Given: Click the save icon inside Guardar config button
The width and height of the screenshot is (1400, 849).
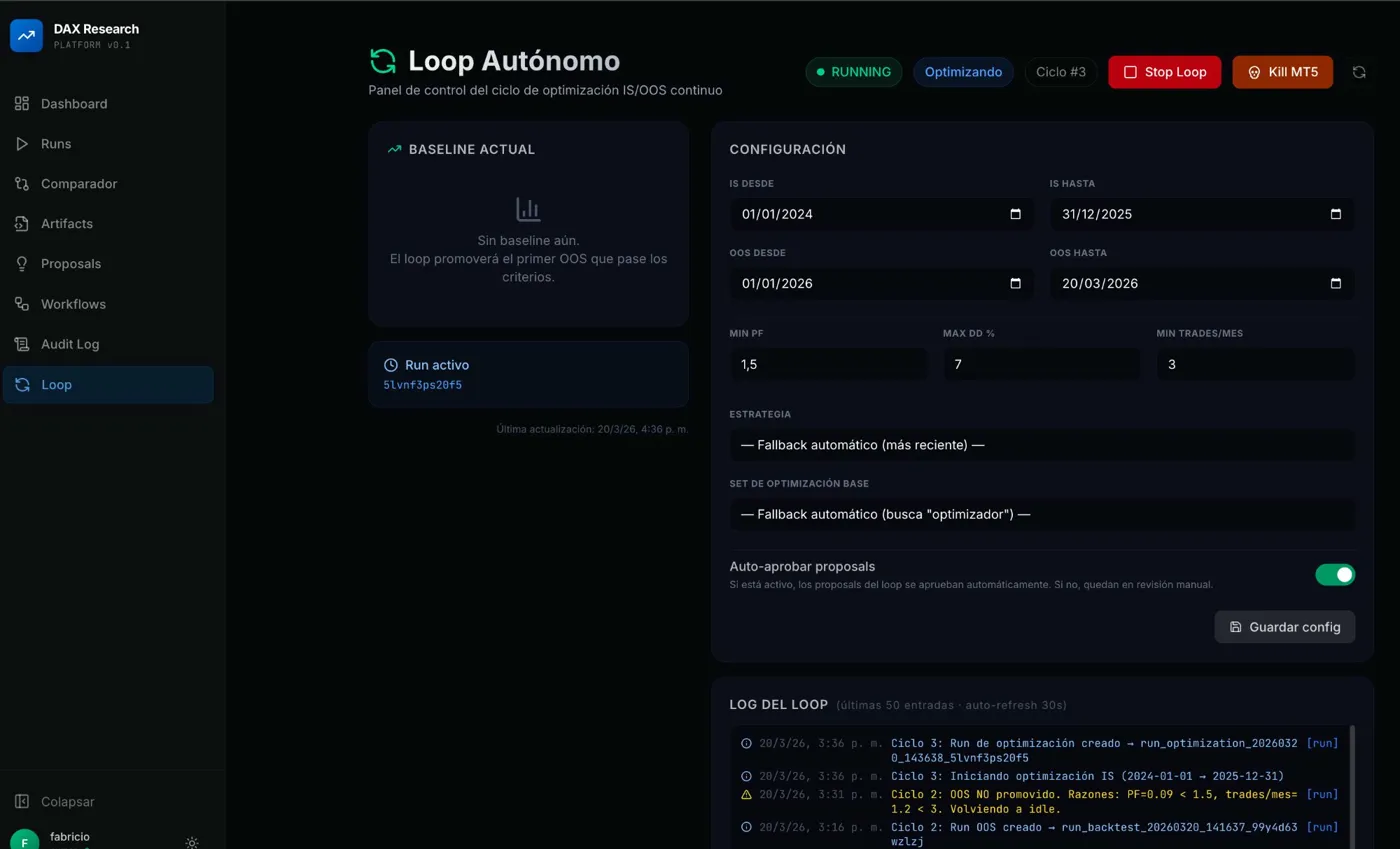Looking at the screenshot, I should click(x=1236, y=627).
